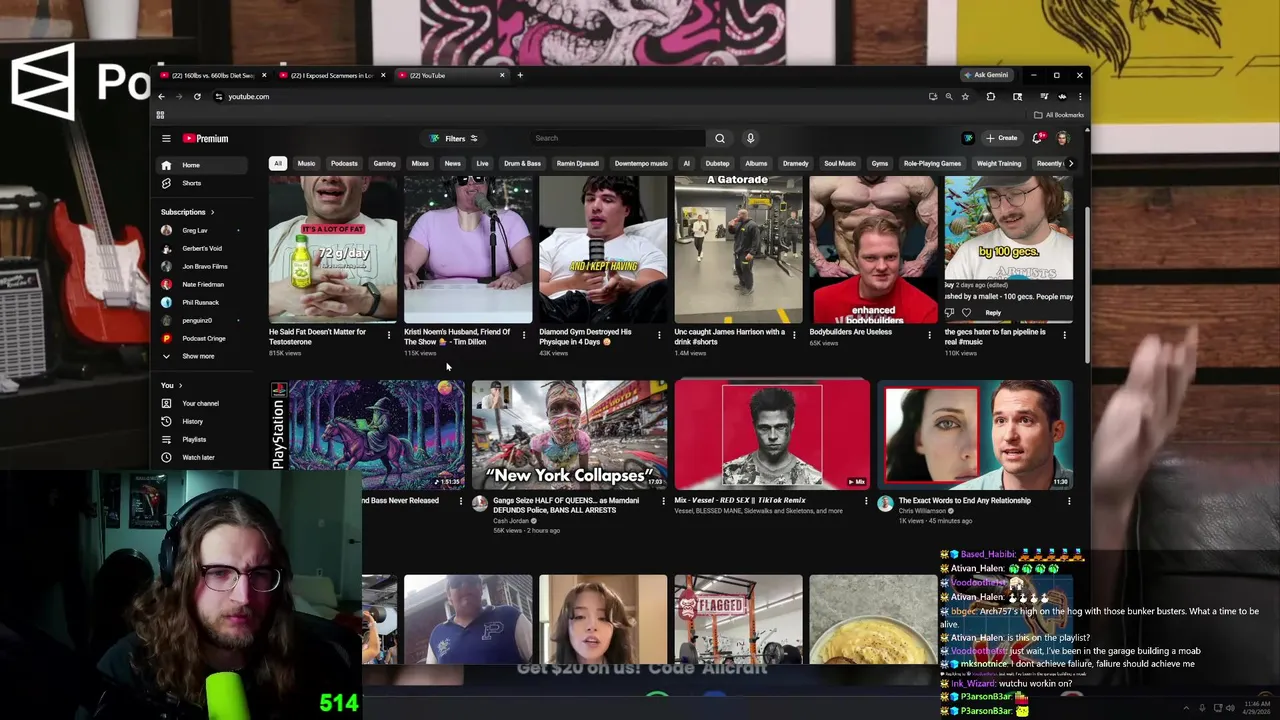Open Chrome's three-dot menu
The height and width of the screenshot is (720, 1280).
pos(1080,97)
